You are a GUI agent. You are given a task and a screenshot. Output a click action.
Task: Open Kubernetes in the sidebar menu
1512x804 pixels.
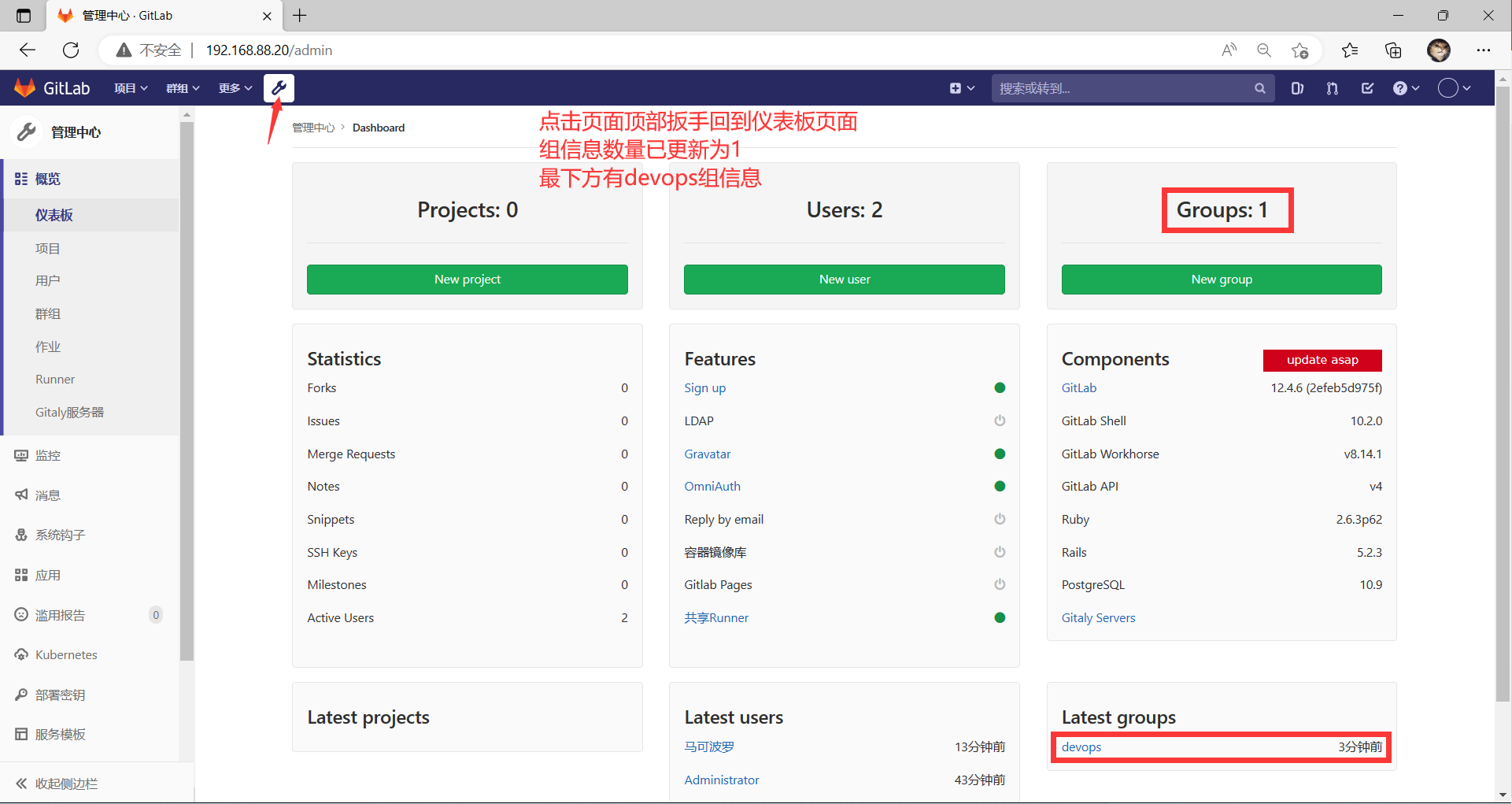click(66, 654)
